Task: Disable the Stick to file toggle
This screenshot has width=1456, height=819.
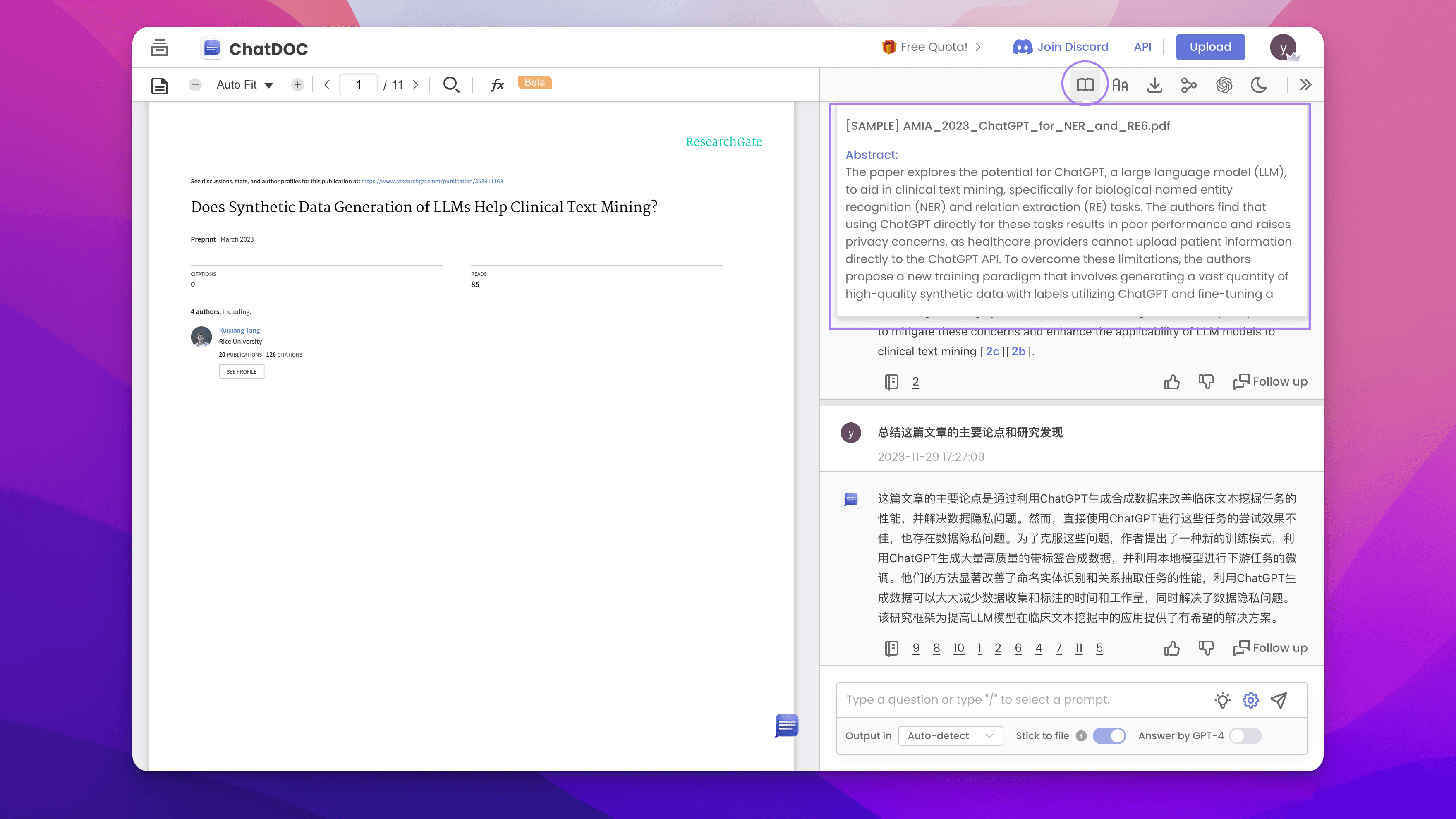Action: pos(1109,735)
